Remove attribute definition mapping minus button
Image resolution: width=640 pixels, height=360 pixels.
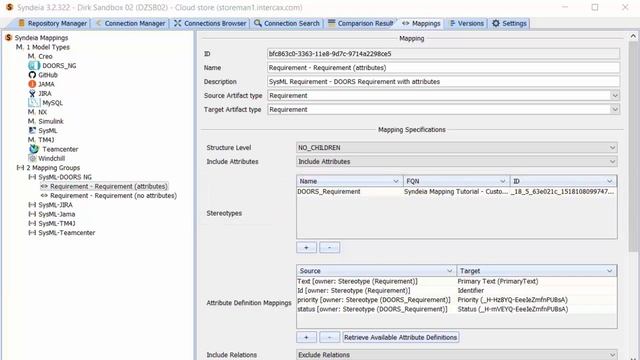click(329, 337)
